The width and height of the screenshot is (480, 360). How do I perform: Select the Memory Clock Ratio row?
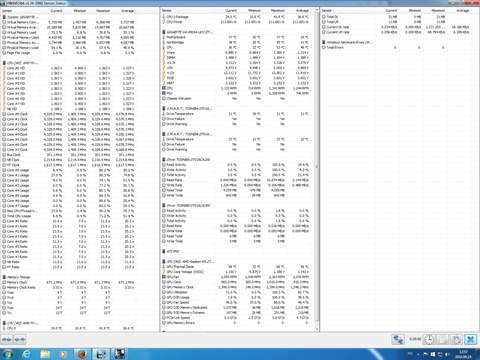click(x=68, y=287)
